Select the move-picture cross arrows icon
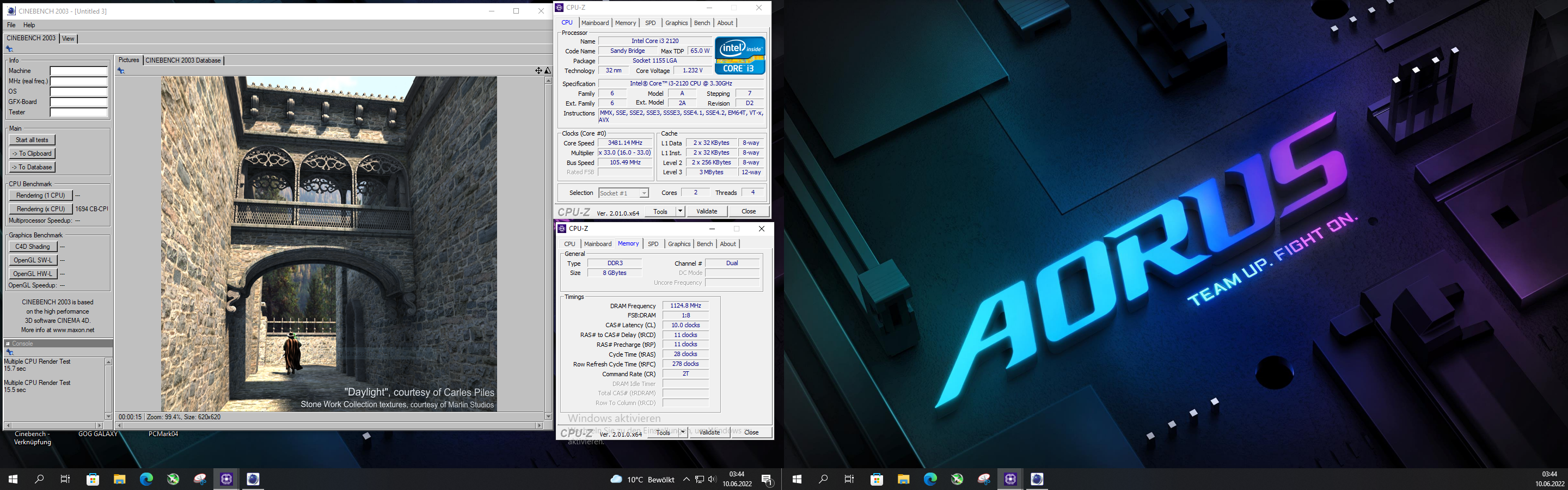The image size is (1568, 490). tap(538, 71)
